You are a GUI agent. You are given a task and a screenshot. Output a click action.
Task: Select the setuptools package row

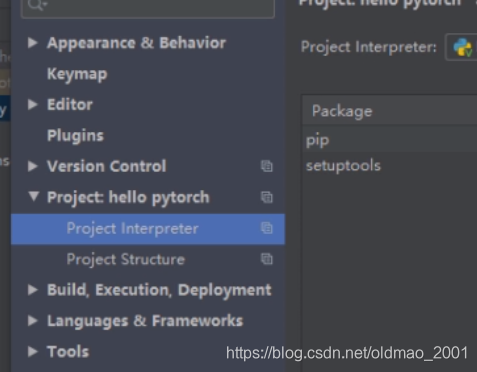click(x=390, y=166)
